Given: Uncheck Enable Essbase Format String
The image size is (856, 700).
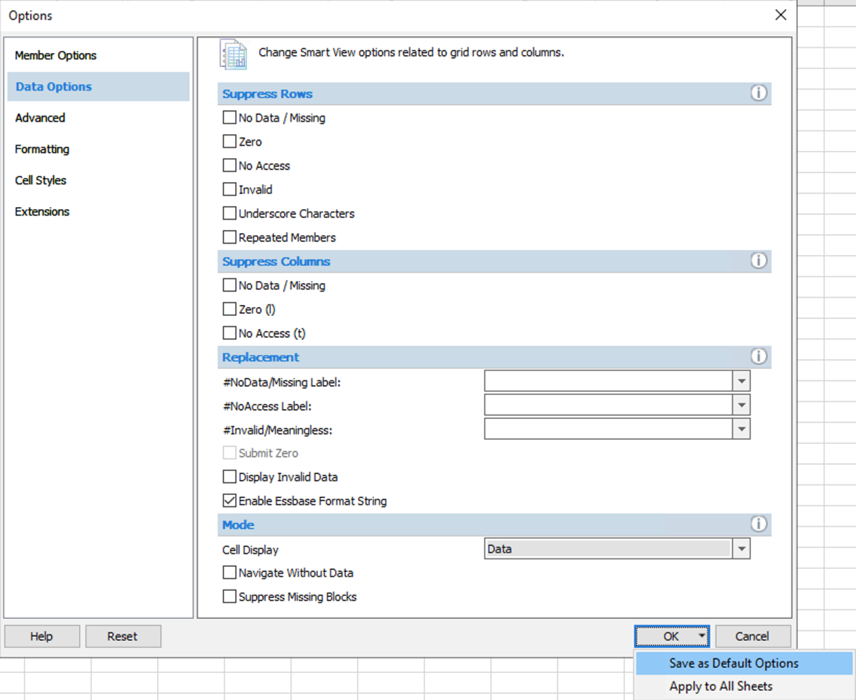Looking at the screenshot, I should [x=230, y=501].
